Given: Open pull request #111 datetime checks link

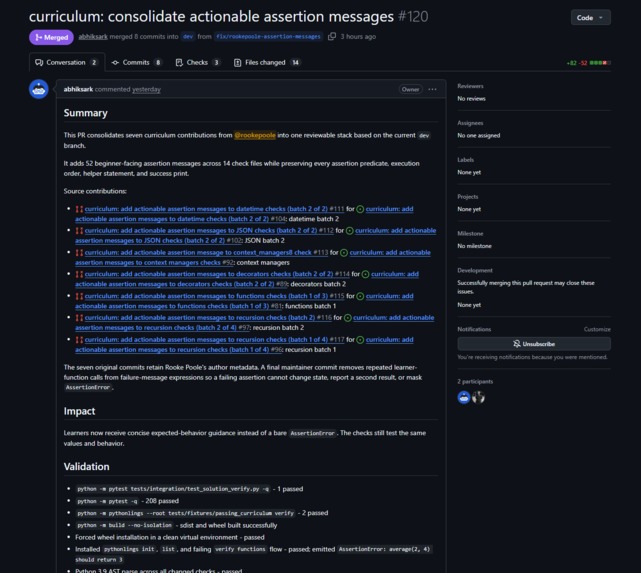Looking at the screenshot, I should 214,209.
